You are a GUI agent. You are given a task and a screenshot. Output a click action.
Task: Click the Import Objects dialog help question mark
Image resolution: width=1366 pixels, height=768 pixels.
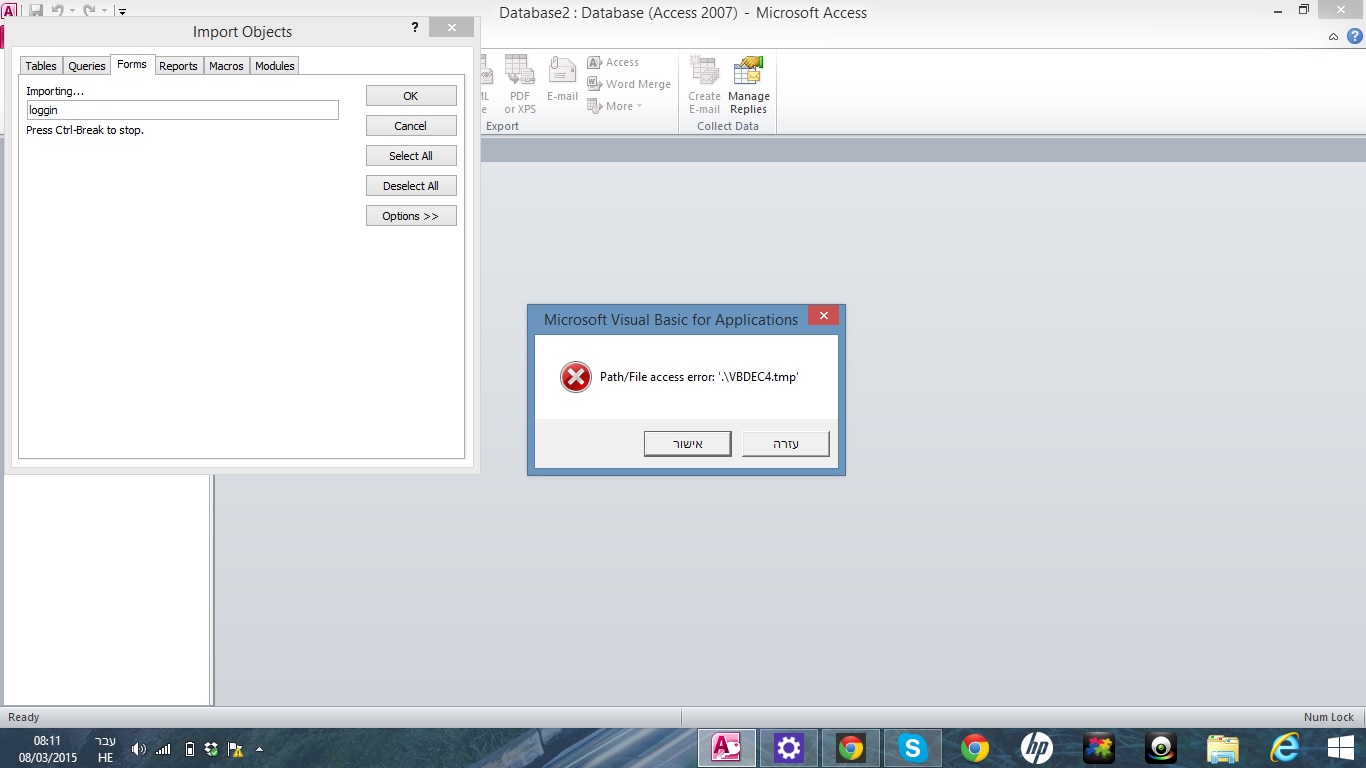tap(415, 28)
